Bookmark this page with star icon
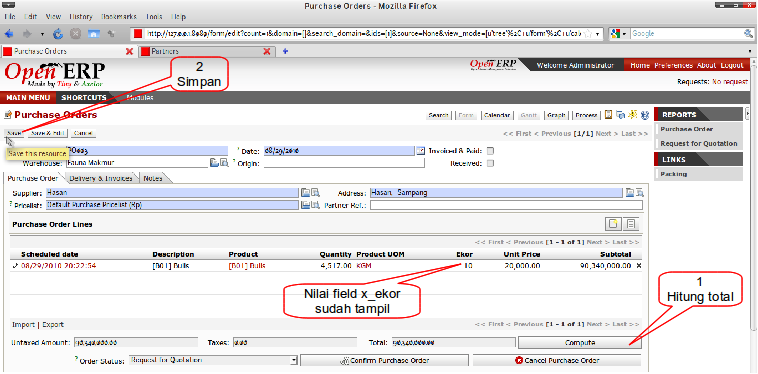Viewport: 758px width, 374px height. [588, 34]
